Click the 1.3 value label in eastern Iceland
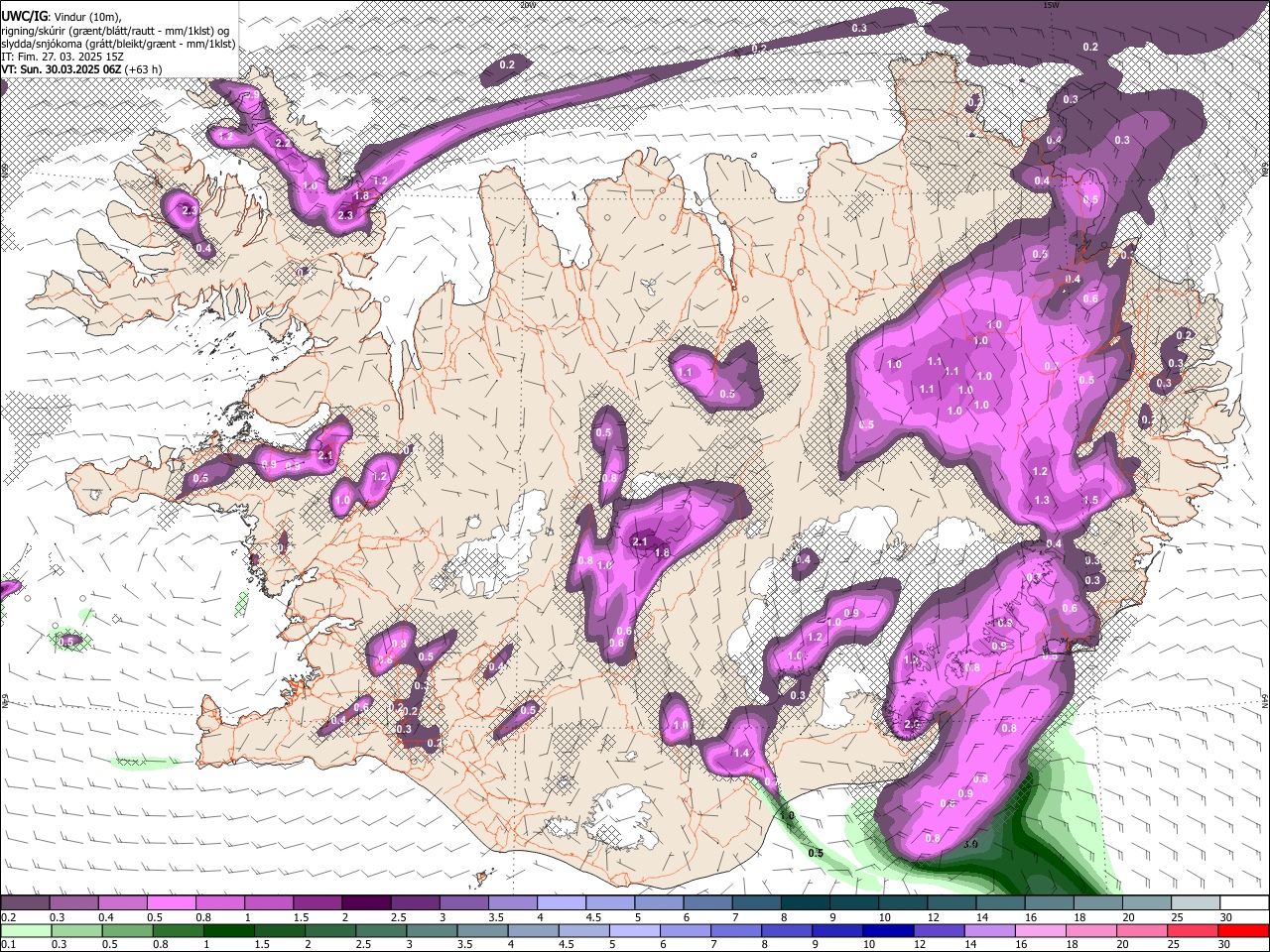The height and width of the screenshot is (952, 1270). [1042, 501]
